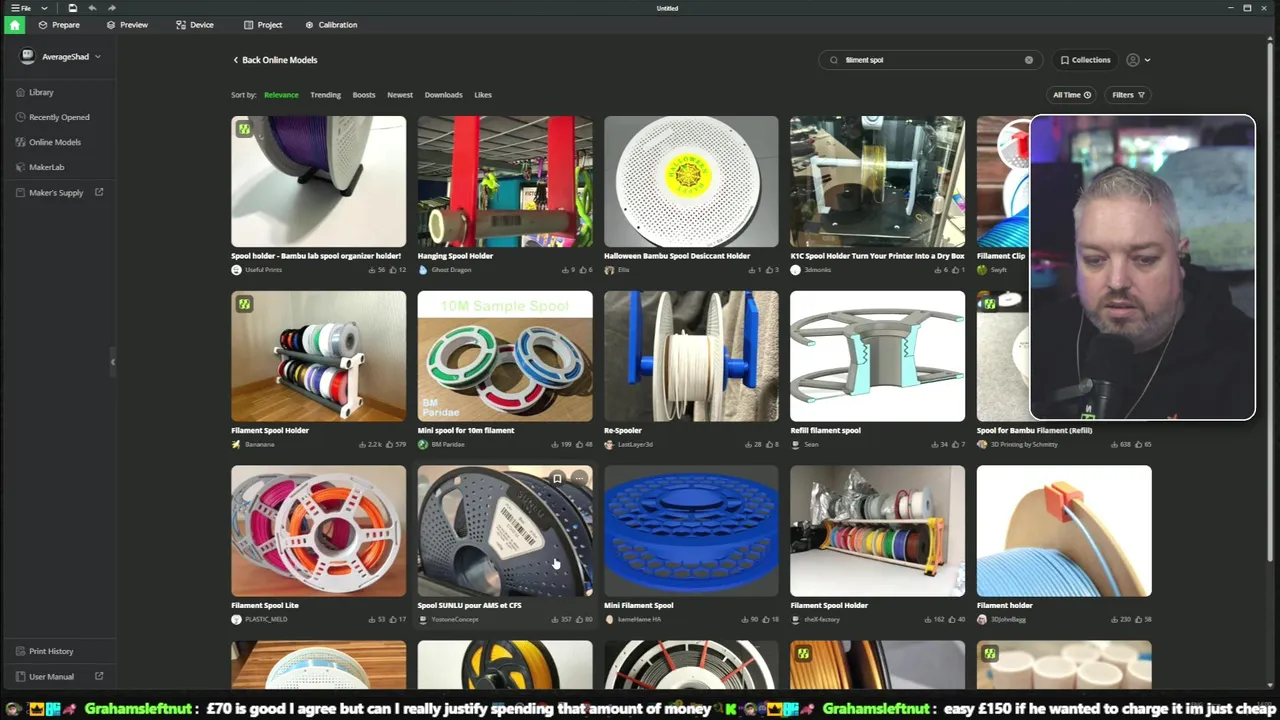1280x720 pixels.
Task: Open K1C Spool Holder Dry Box title
Action: point(877,256)
